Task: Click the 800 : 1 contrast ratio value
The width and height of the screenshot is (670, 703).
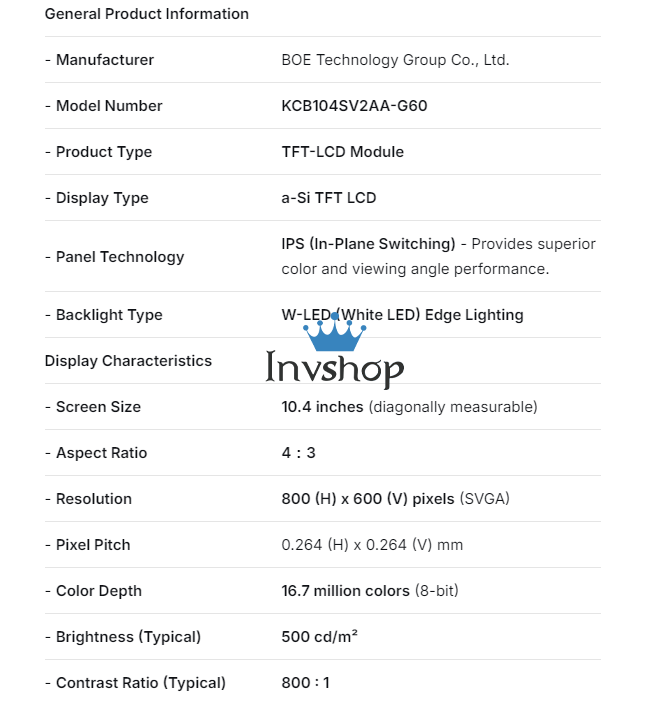Action: (305, 683)
